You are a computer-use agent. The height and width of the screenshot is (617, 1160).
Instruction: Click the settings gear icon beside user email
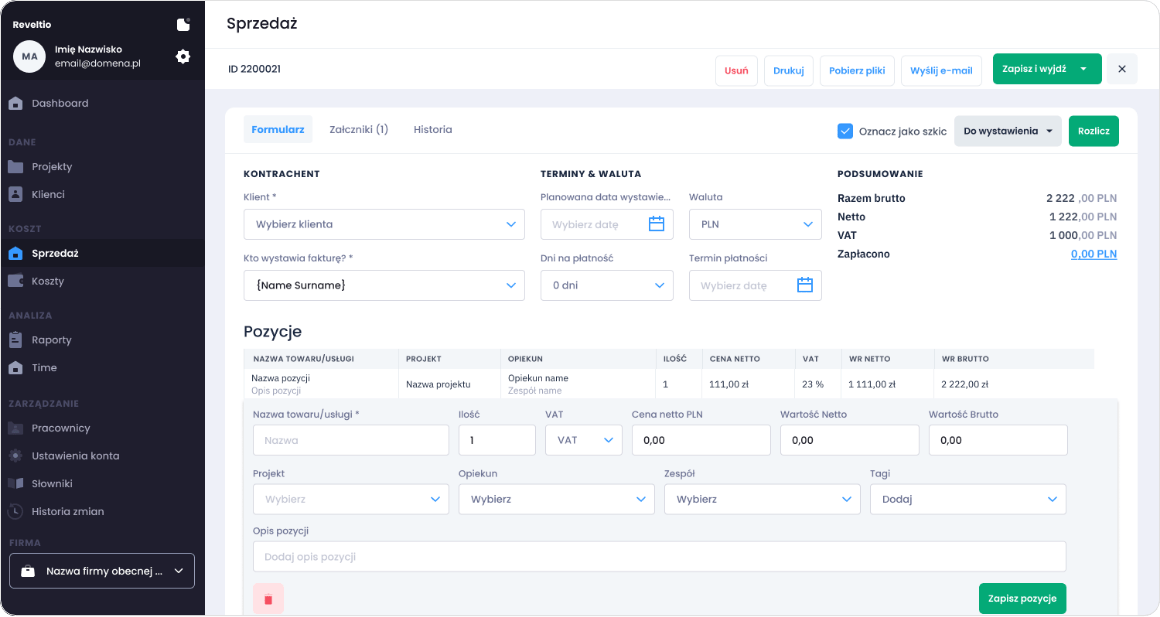(183, 57)
